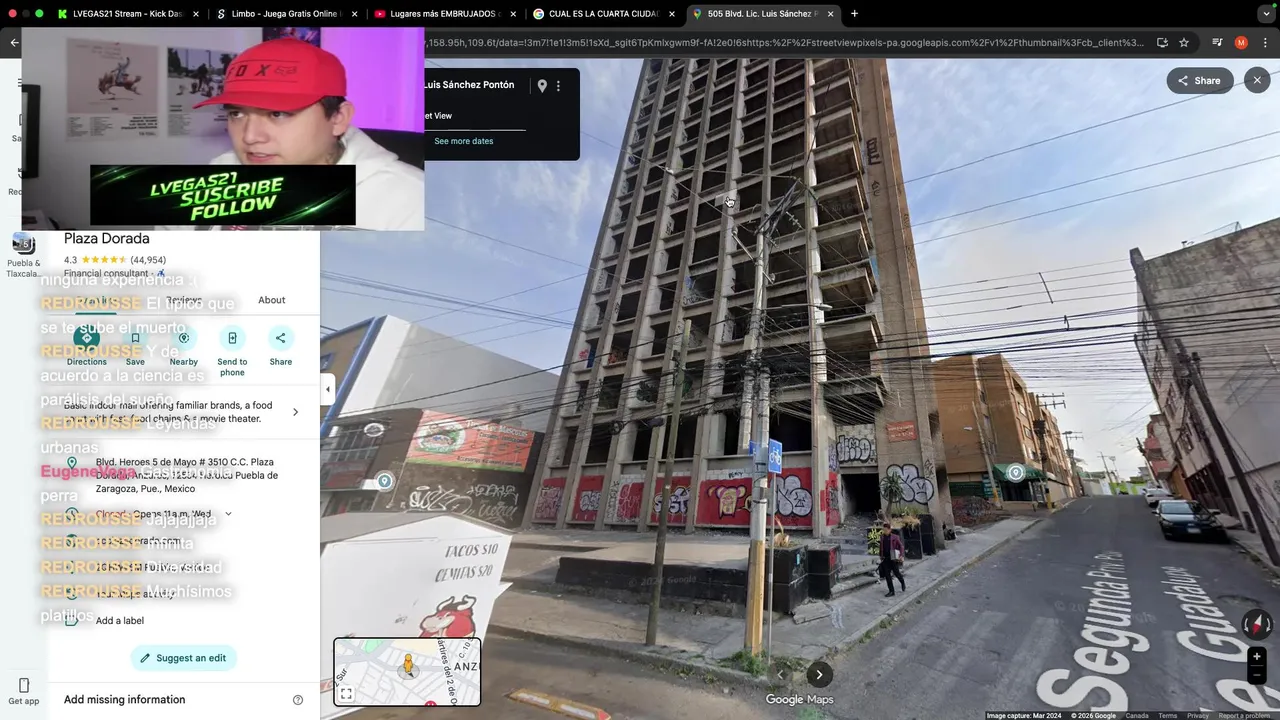Expand the place description chevron
1280x720 pixels.
[x=295, y=412]
